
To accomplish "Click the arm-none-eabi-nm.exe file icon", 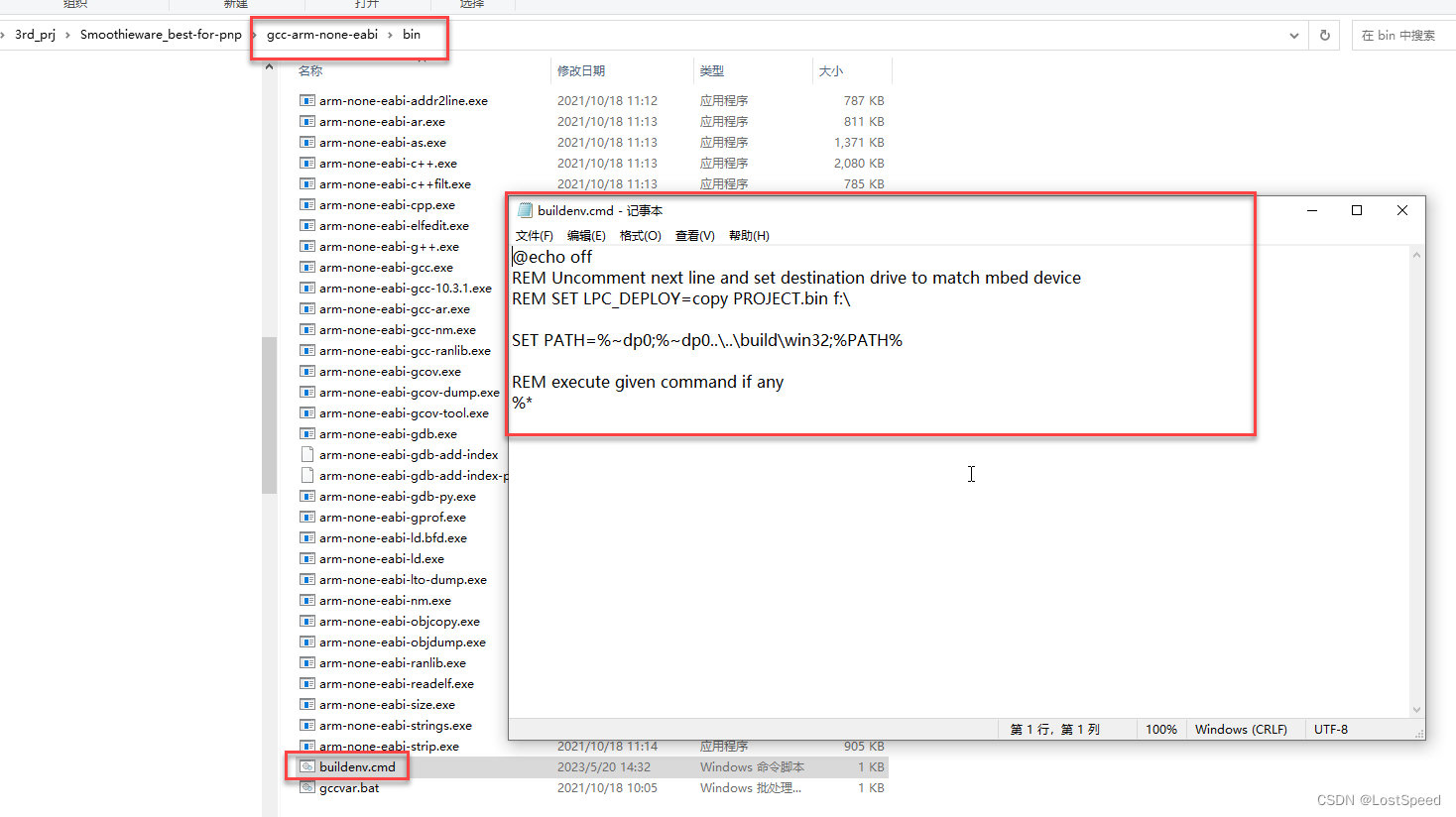I will point(307,600).
